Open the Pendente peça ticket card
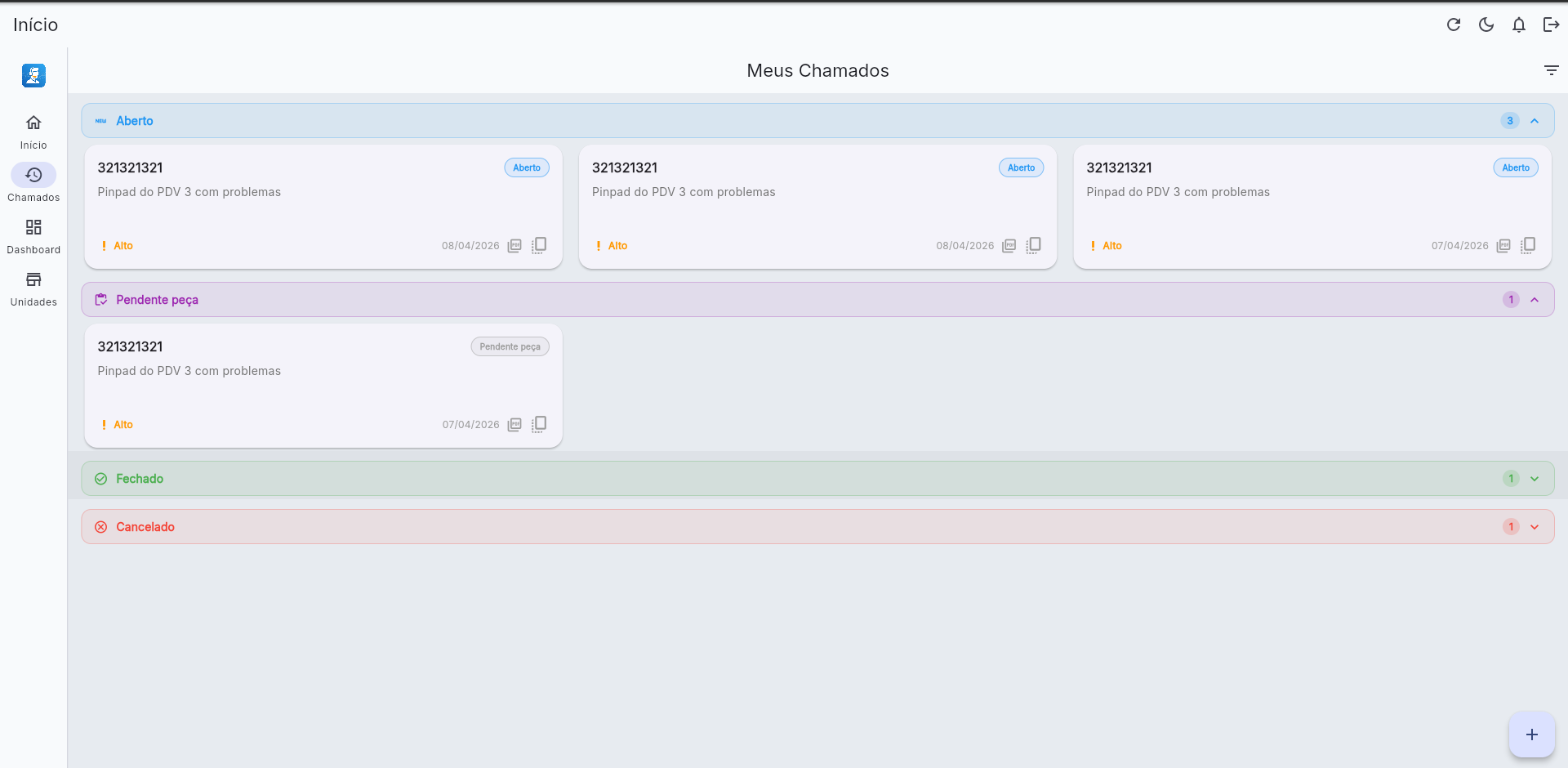This screenshot has height=768, width=1568. 323,385
